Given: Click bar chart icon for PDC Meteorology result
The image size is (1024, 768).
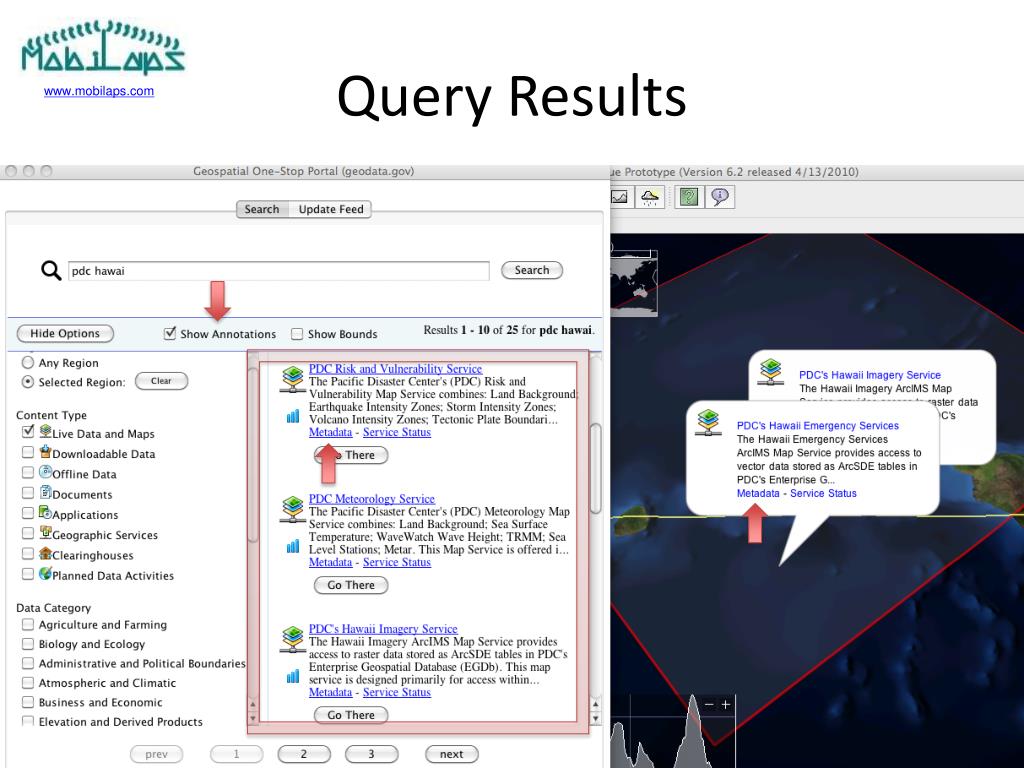Looking at the screenshot, I should coord(293,546).
